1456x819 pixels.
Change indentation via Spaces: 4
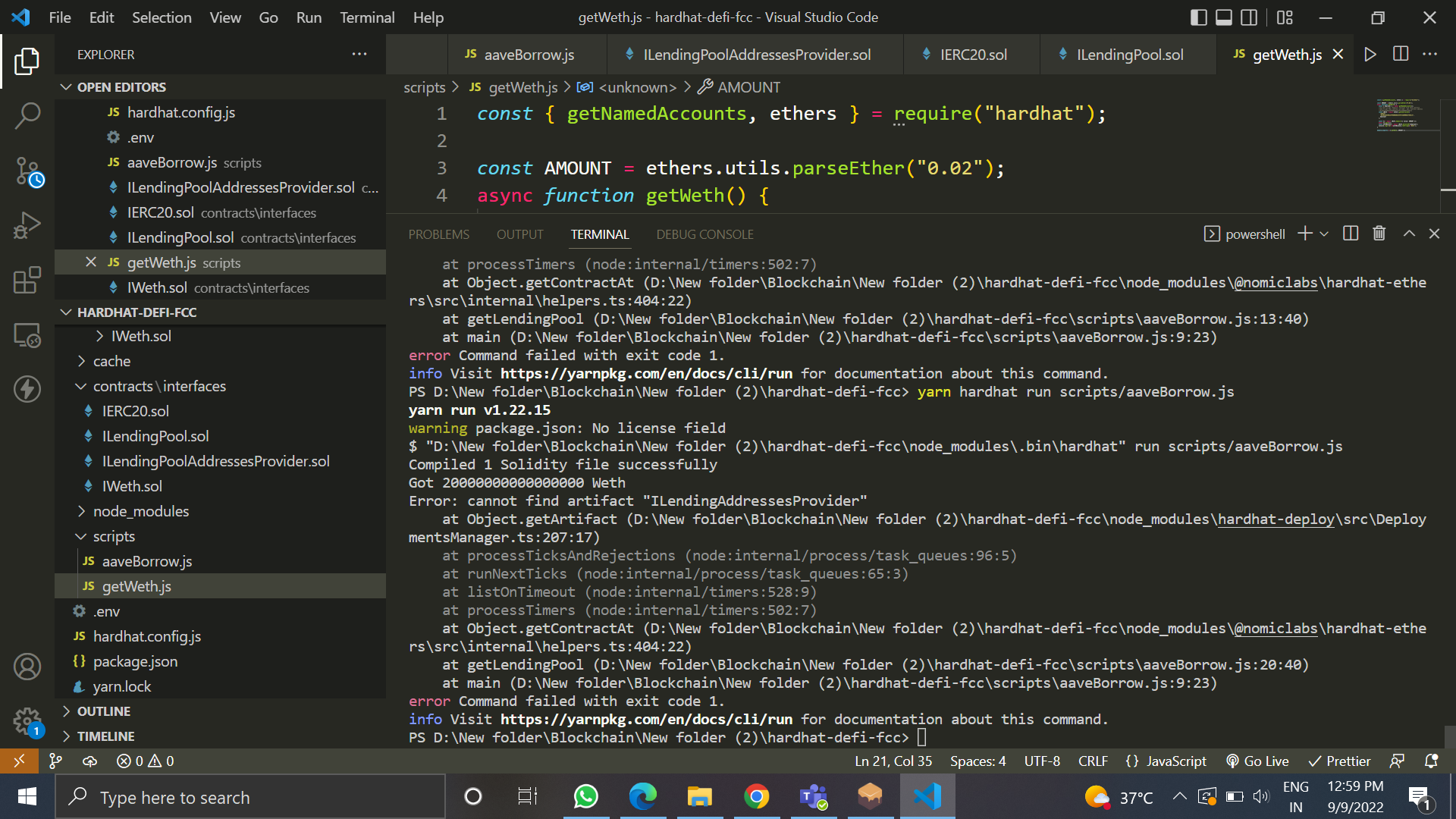(977, 761)
